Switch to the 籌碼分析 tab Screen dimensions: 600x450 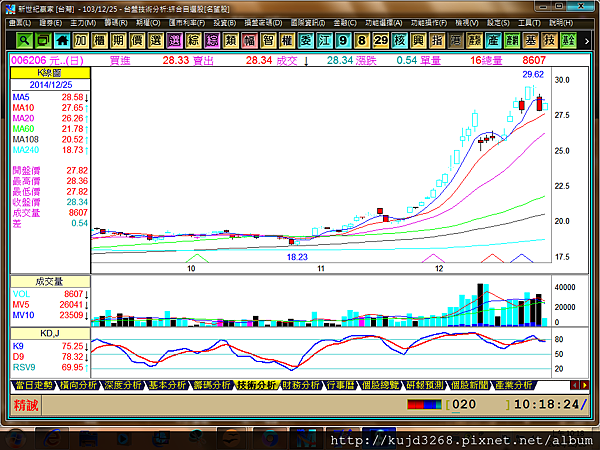(212, 385)
